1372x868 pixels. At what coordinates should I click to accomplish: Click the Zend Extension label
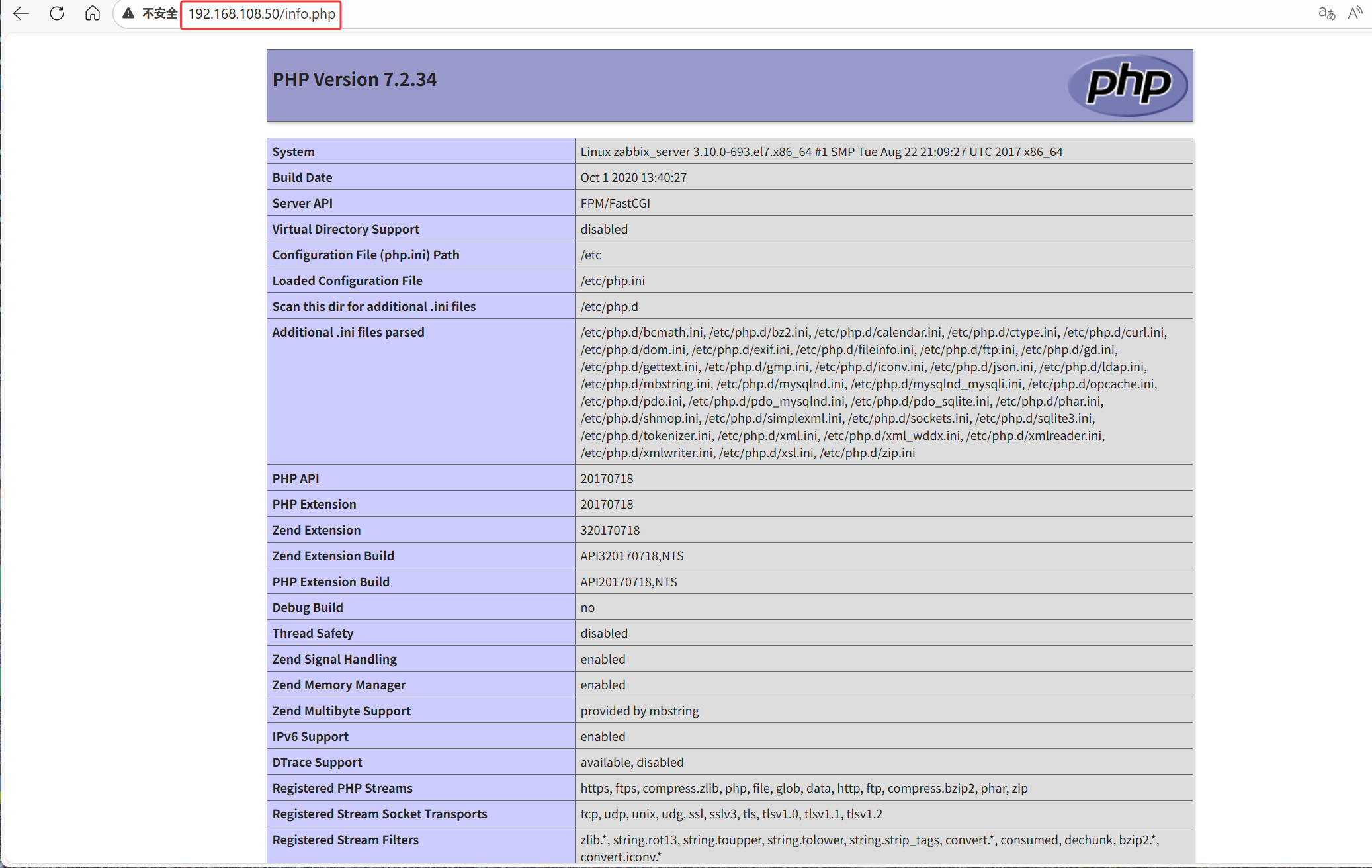(317, 530)
